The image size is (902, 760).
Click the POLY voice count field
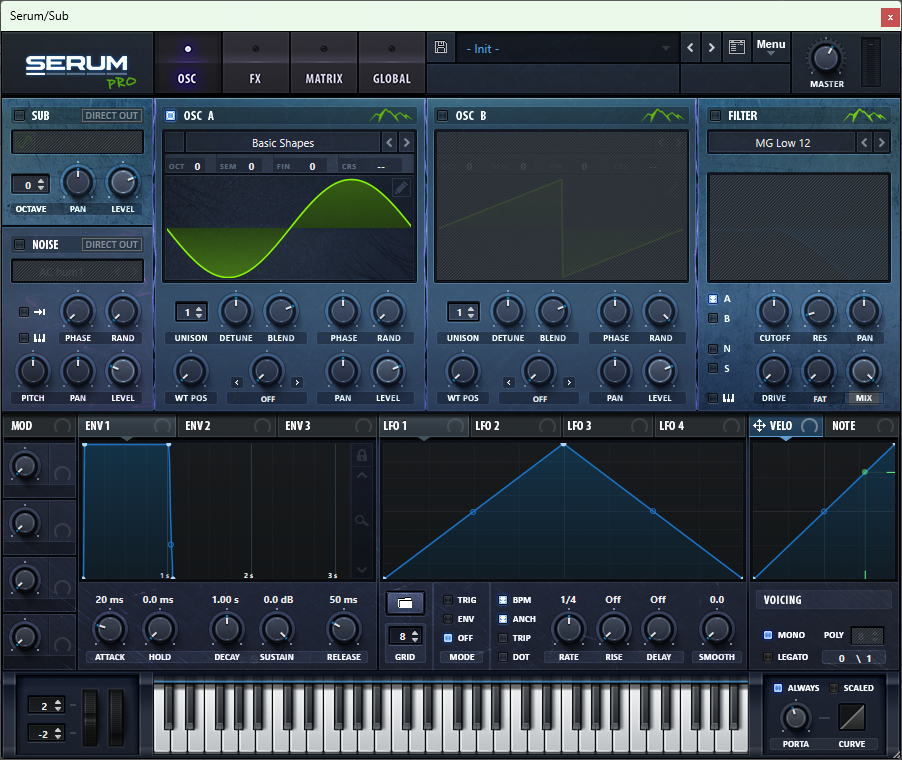coord(867,635)
